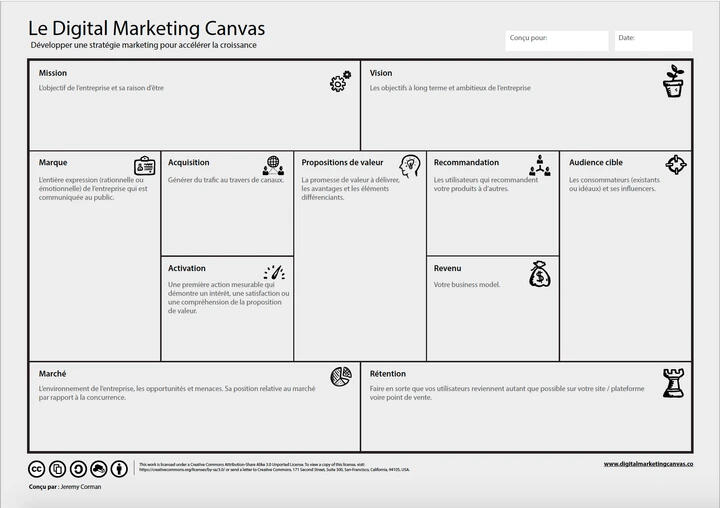Click the 'Activation' heading
Image resolution: width=720 pixels, height=508 pixels.
tap(186, 268)
